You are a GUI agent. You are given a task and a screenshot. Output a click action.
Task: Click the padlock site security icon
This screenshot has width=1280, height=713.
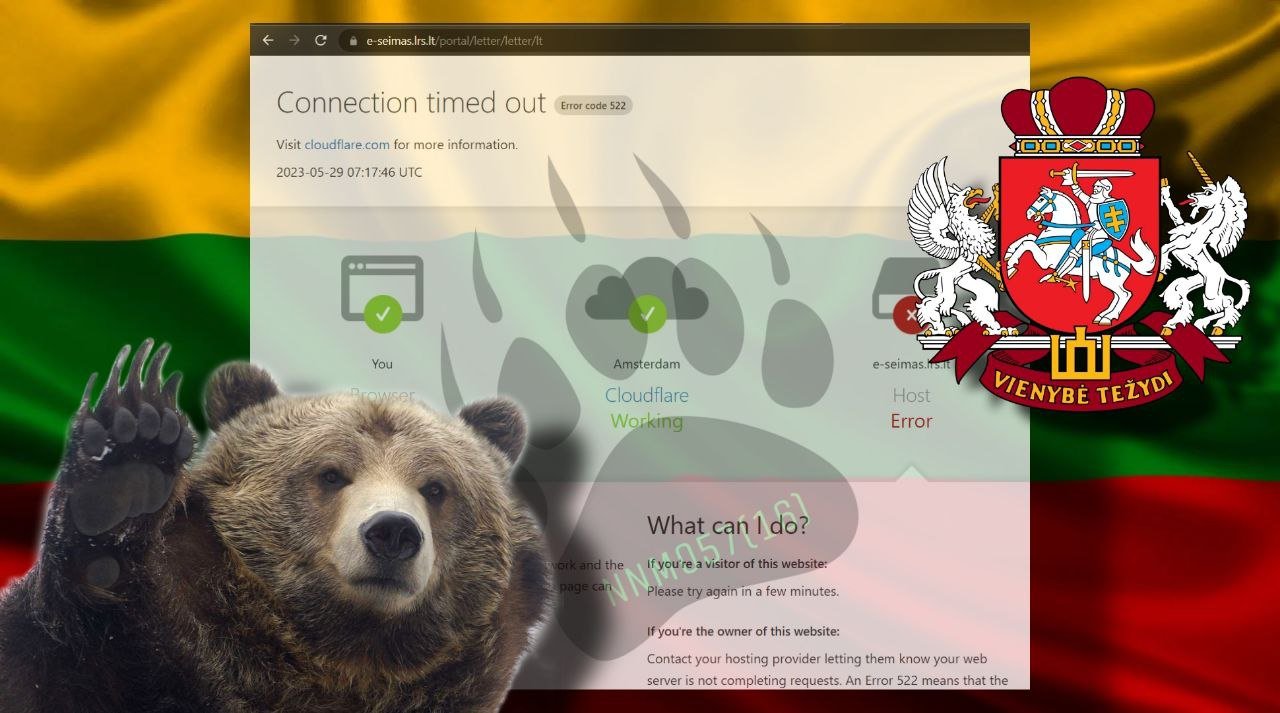tap(352, 41)
